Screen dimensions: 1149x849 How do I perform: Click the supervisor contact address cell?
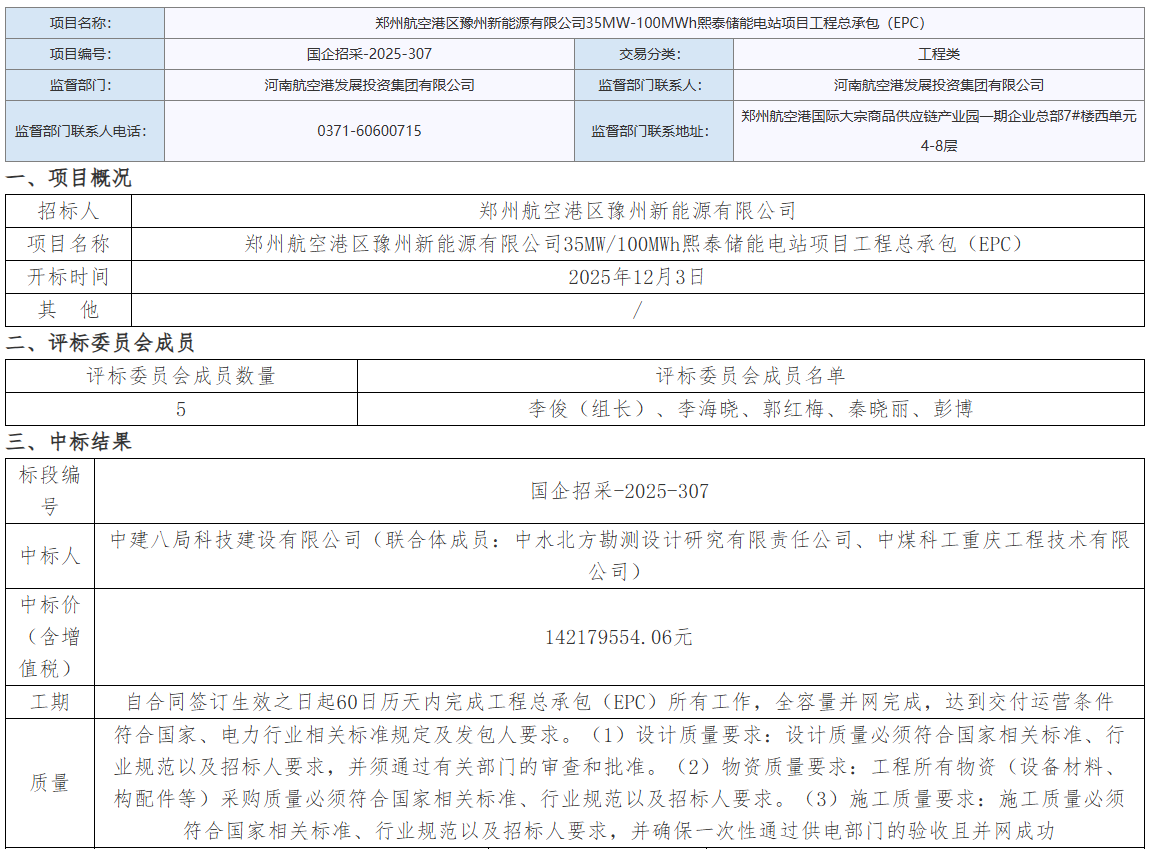tap(938, 131)
